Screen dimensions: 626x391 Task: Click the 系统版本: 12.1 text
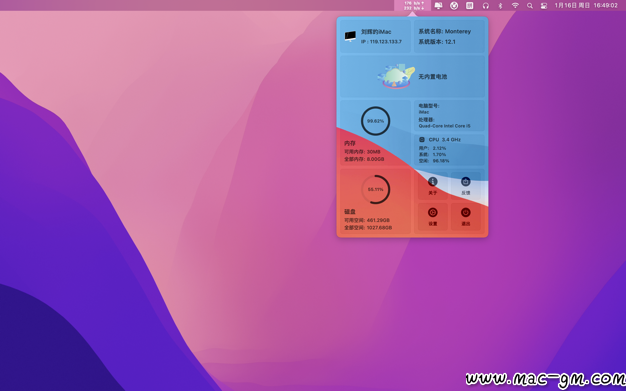(x=437, y=42)
